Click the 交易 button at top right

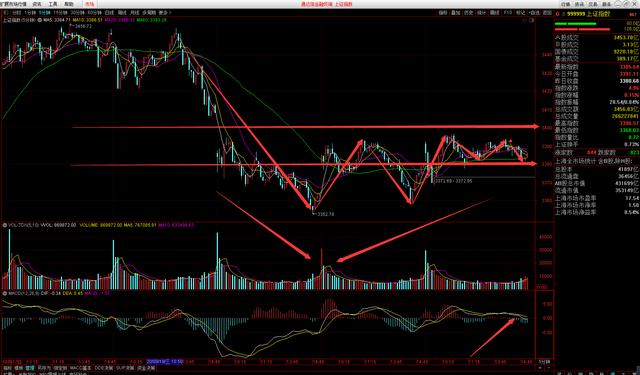pos(593,4)
